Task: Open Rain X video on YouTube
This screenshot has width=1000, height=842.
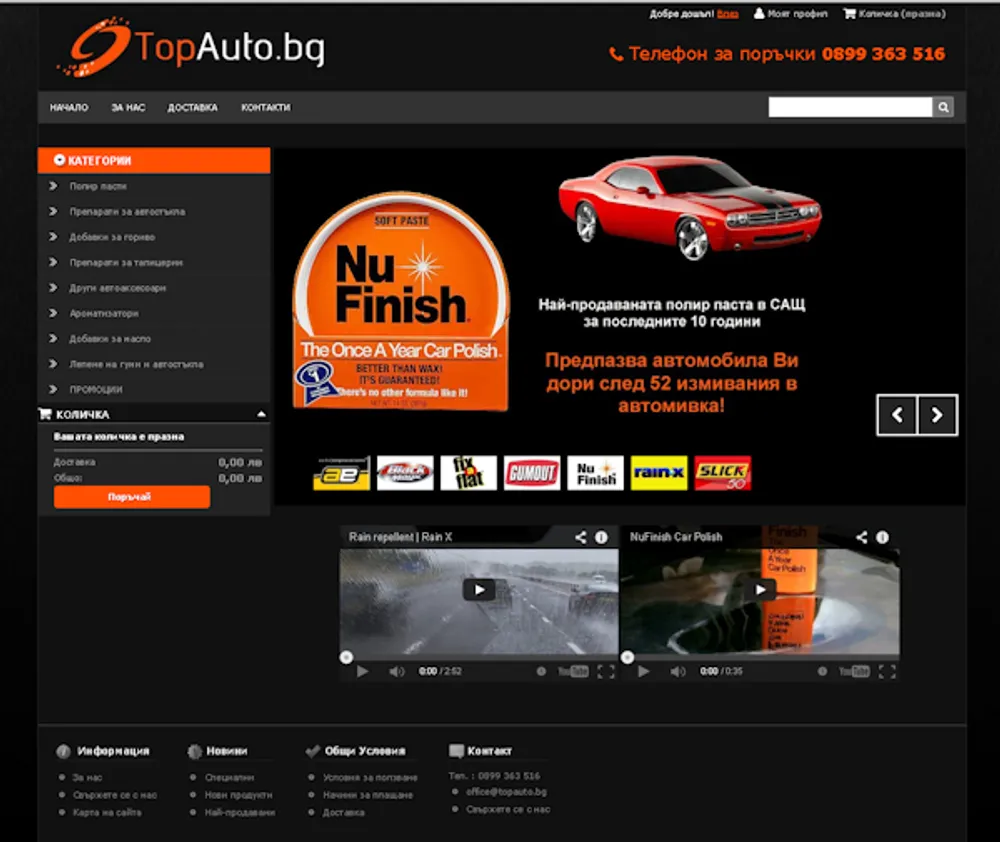Action: 573,671
